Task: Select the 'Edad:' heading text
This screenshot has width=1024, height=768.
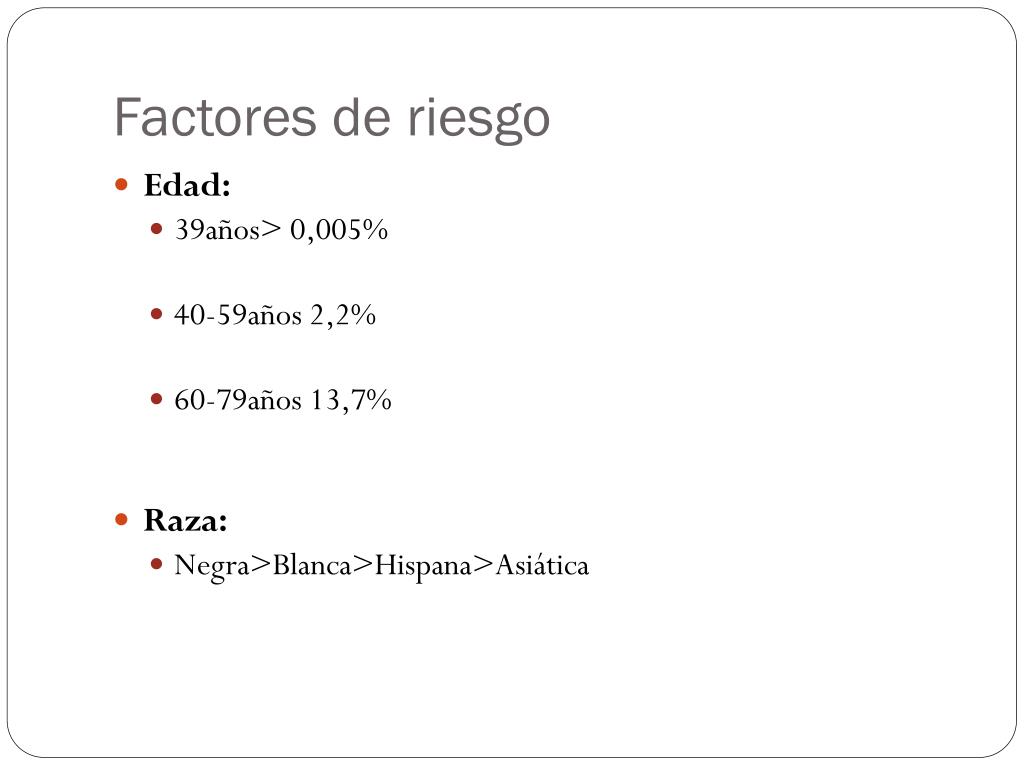Action: point(187,185)
